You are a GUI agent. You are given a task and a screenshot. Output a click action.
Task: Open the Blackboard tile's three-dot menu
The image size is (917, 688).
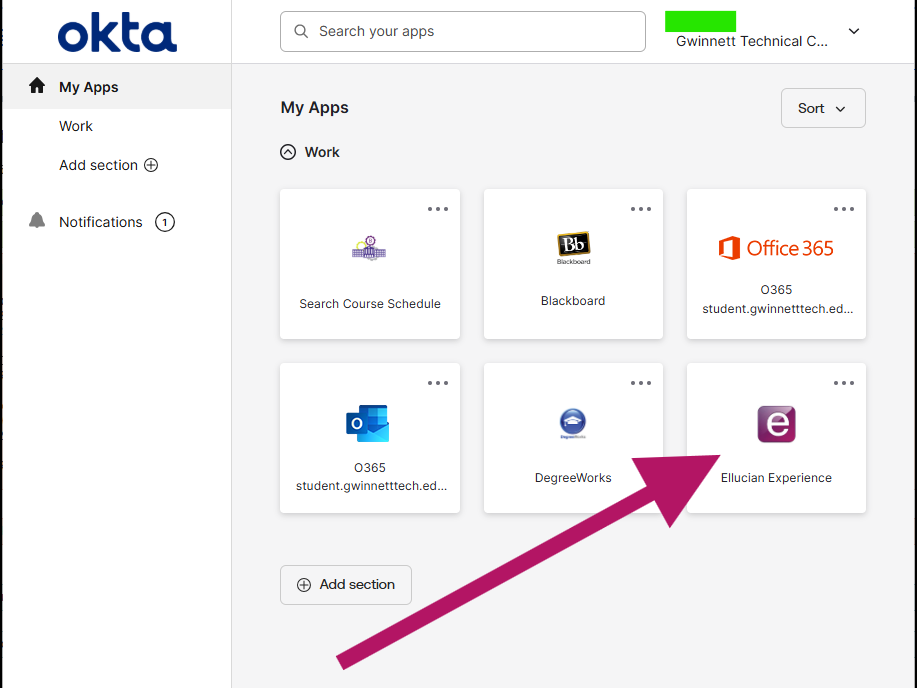(641, 209)
